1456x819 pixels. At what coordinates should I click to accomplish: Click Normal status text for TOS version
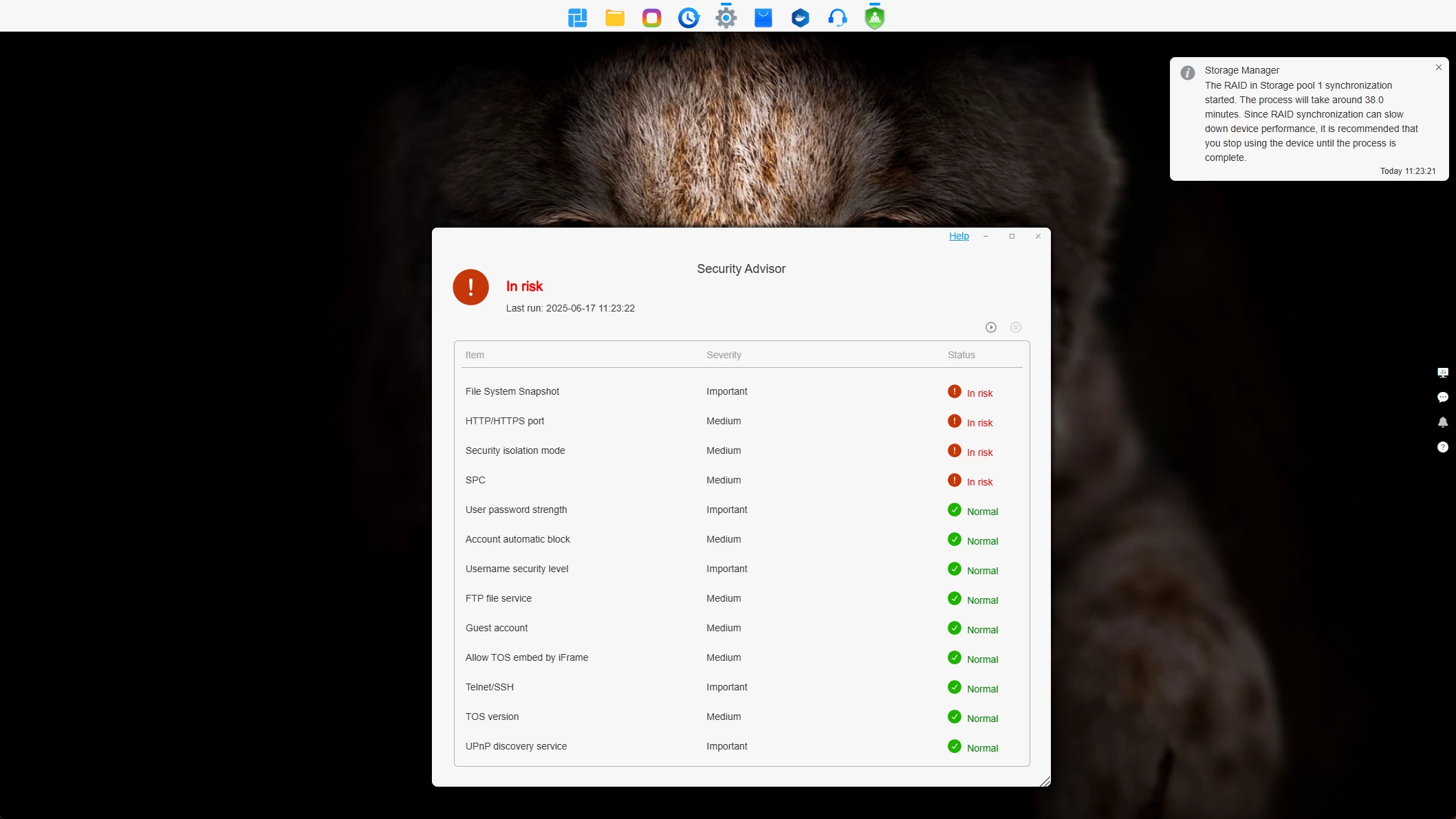pos(982,719)
